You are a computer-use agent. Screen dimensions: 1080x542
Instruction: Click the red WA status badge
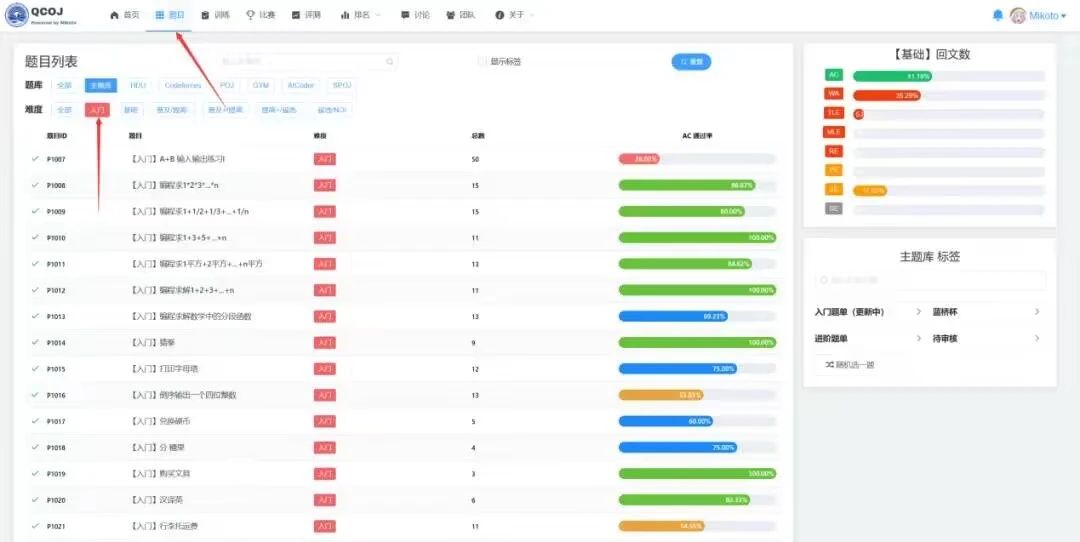point(834,94)
